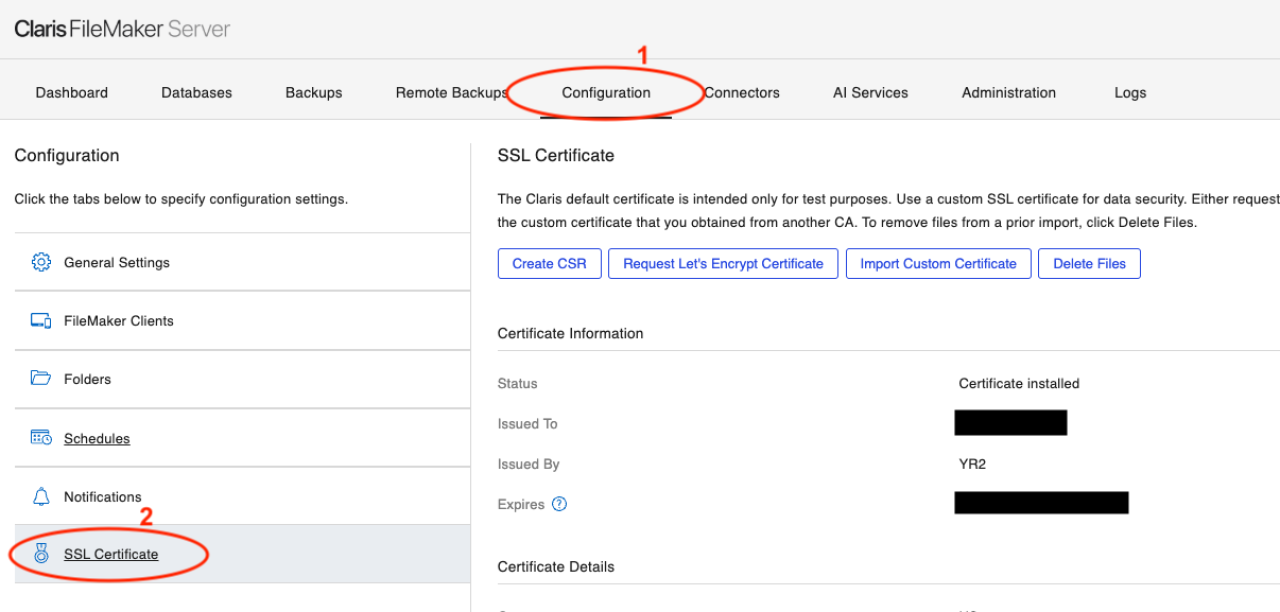Click the 'Expires' label
The image size is (1280, 612).
(x=521, y=504)
